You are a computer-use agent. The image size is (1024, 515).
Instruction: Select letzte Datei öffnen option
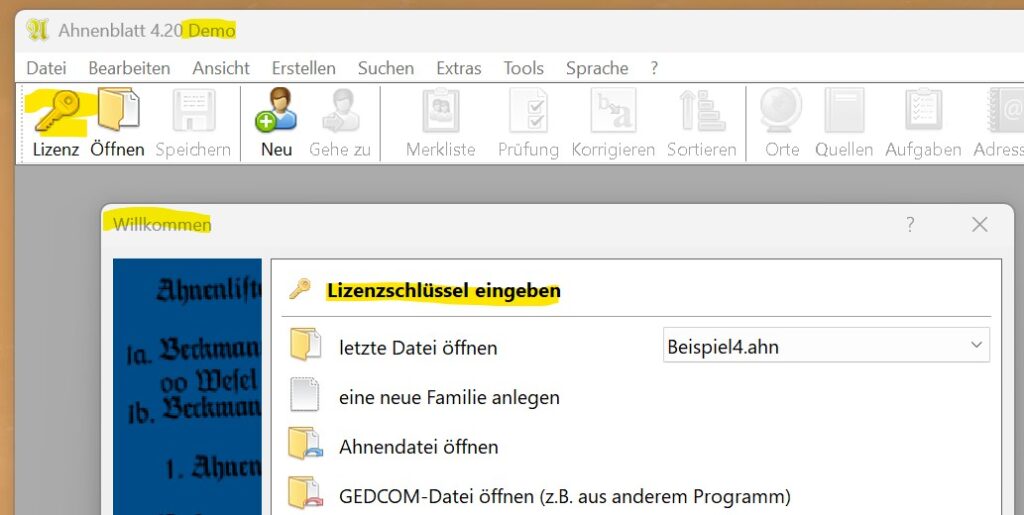coord(418,347)
